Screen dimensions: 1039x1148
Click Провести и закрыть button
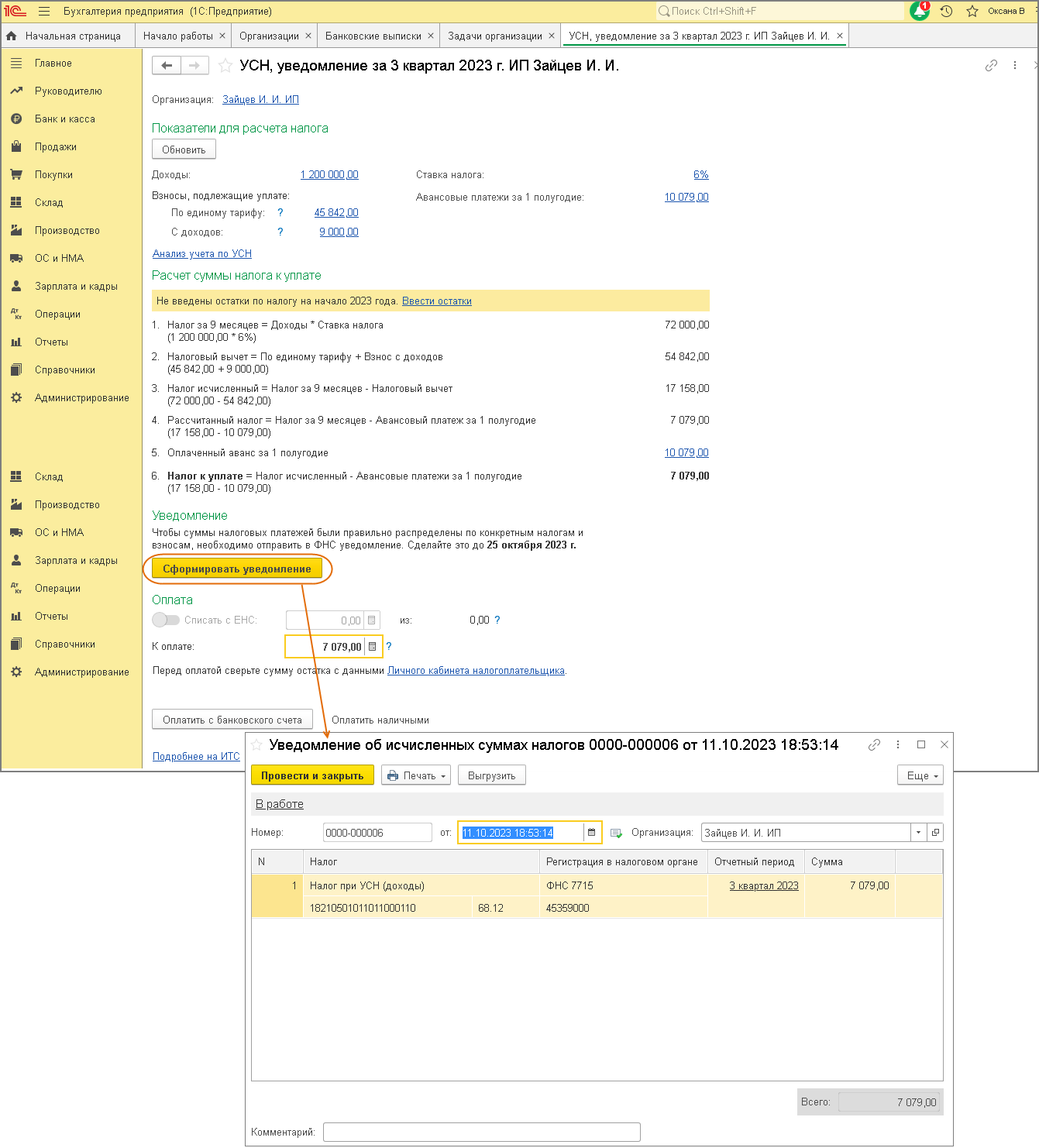point(312,775)
